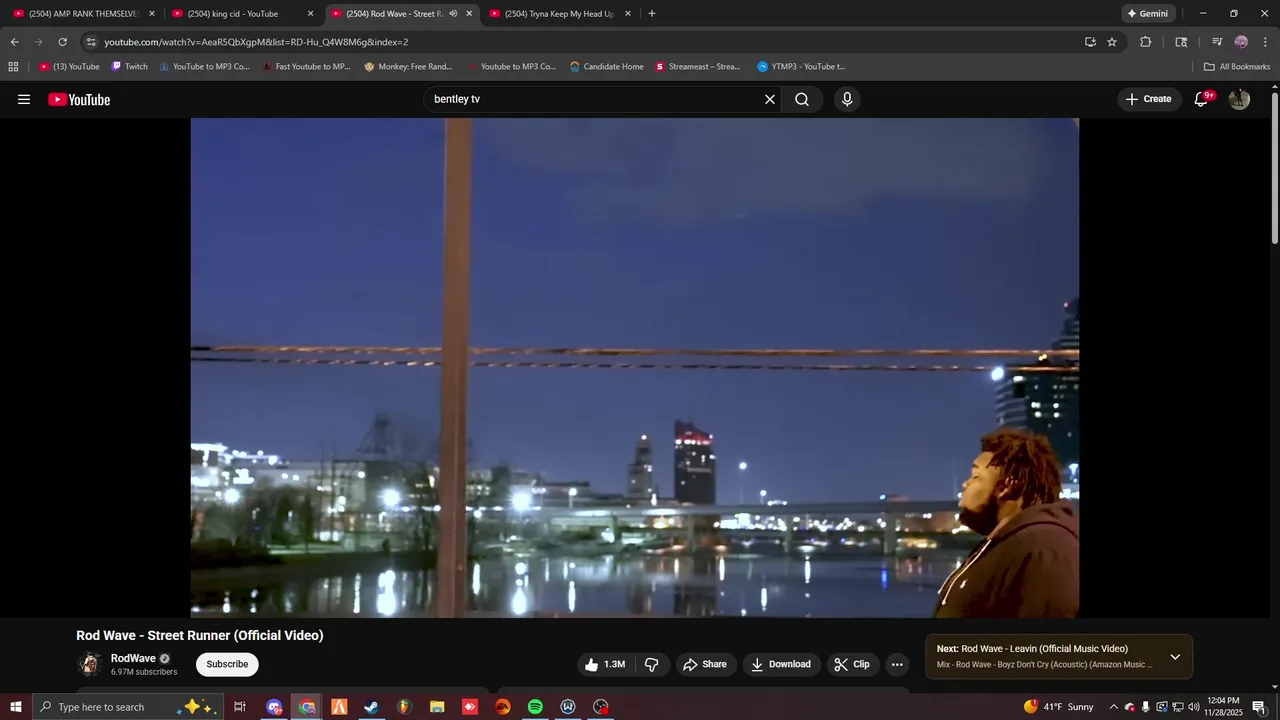Open Google Lens search icon in toolbar
The height and width of the screenshot is (720, 1280).
[x=1181, y=42]
